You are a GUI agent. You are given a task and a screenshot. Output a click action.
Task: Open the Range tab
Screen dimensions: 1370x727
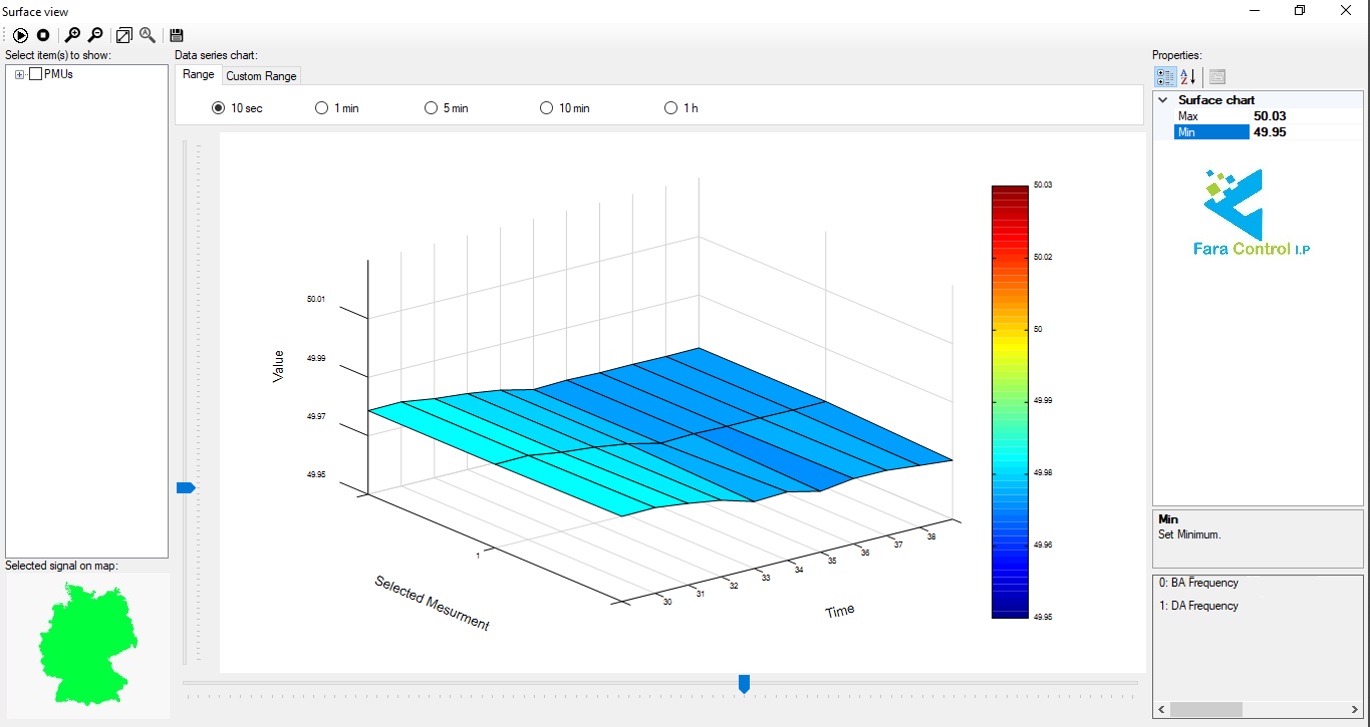(x=198, y=75)
